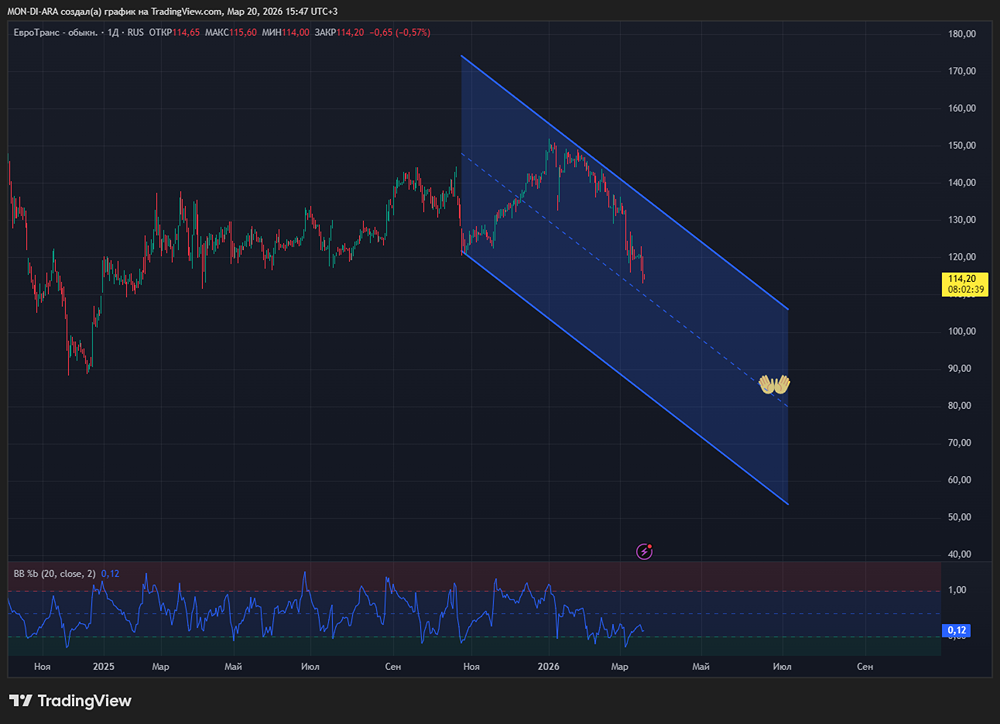Click the МИН 114,00 low value

point(286,33)
